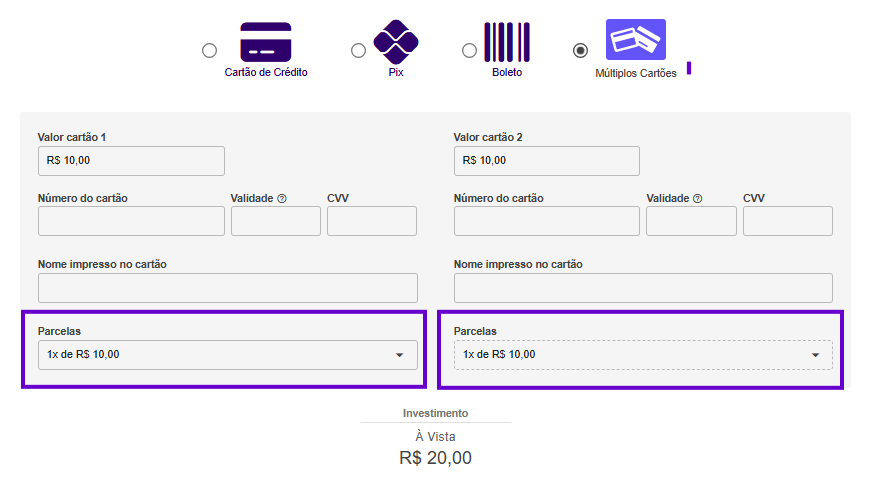Click the Validade help icon for card 2
Image resolution: width=874 pixels, height=486 pixels.
697,198
